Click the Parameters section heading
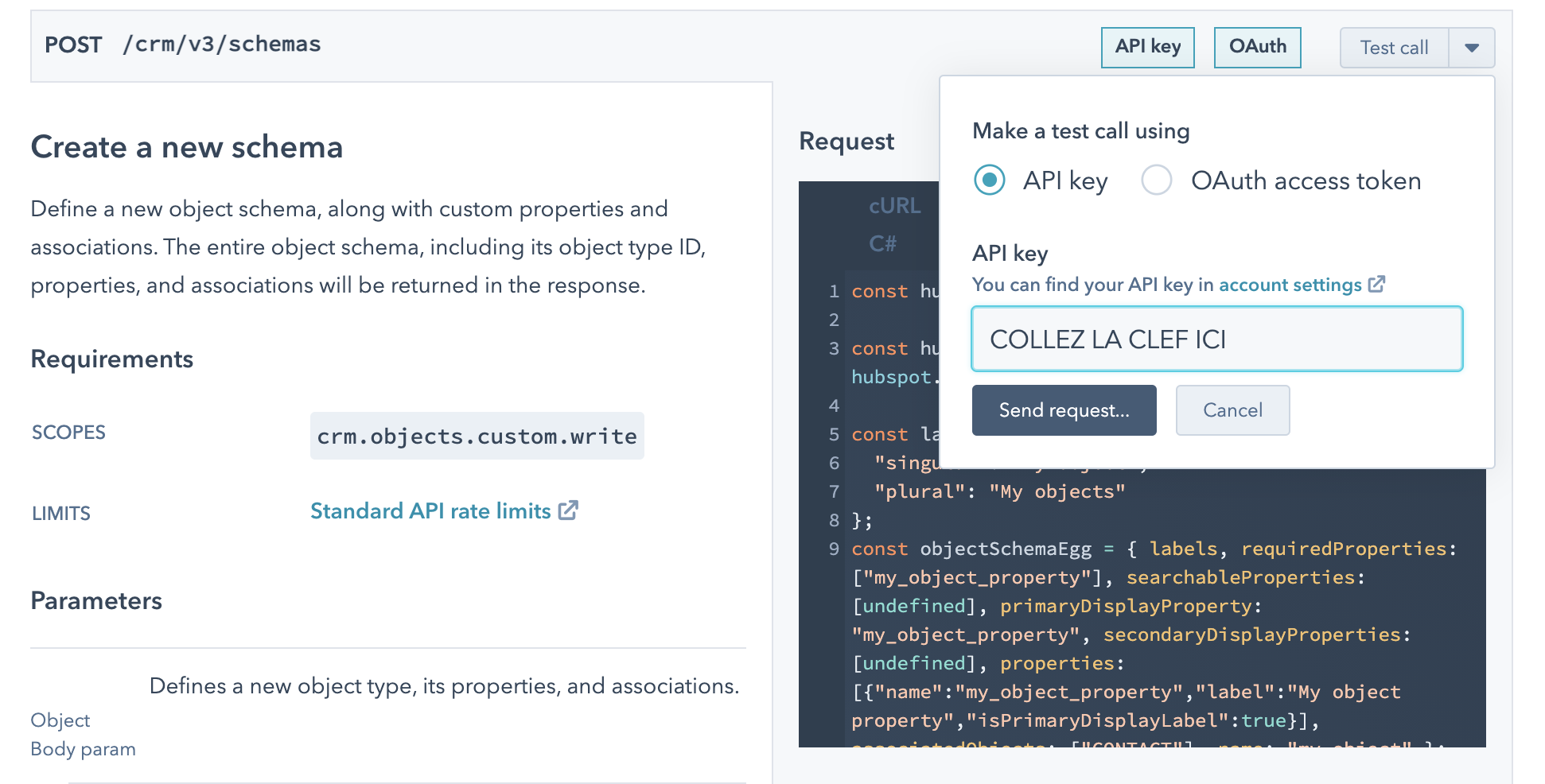The image size is (1545, 784). (x=95, y=601)
